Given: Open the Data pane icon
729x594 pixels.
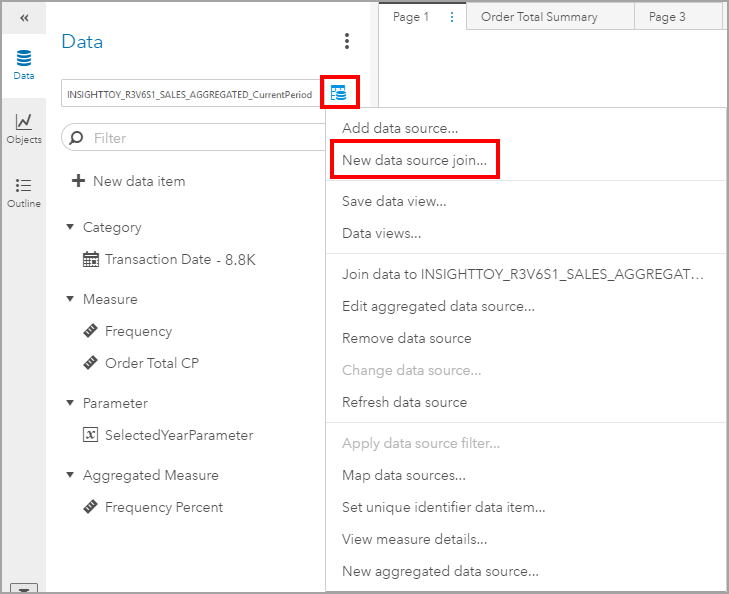Looking at the screenshot, I should pyautogui.click(x=23, y=65).
